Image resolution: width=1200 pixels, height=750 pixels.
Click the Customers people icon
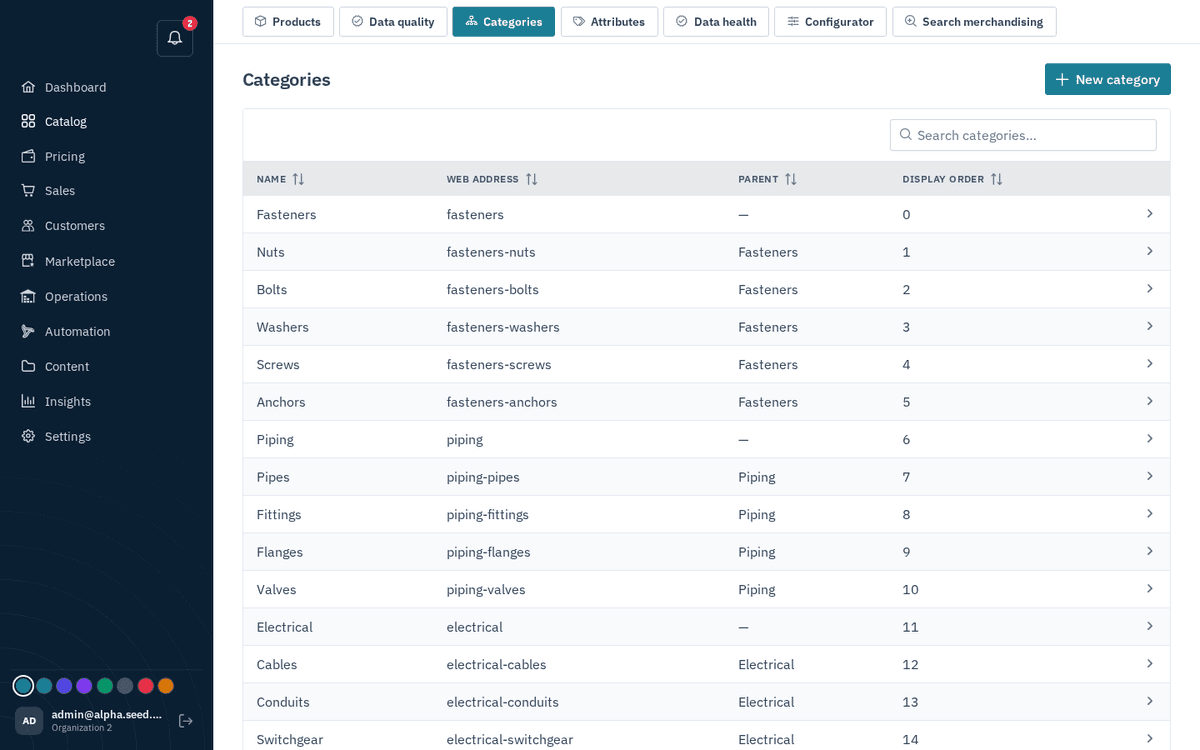pyautogui.click(x=28, y=226)
